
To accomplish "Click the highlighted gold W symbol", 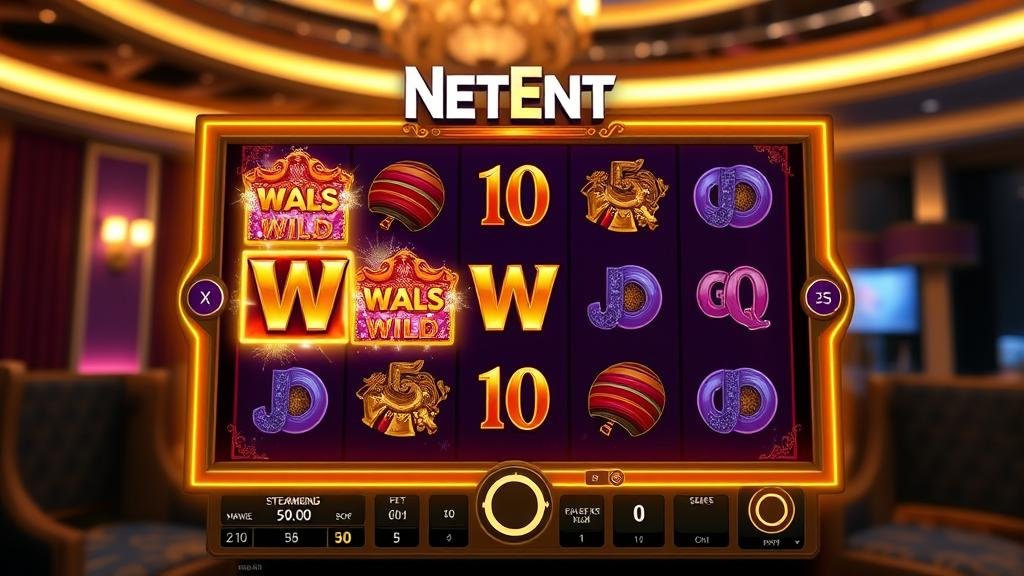I will point(296,297).
